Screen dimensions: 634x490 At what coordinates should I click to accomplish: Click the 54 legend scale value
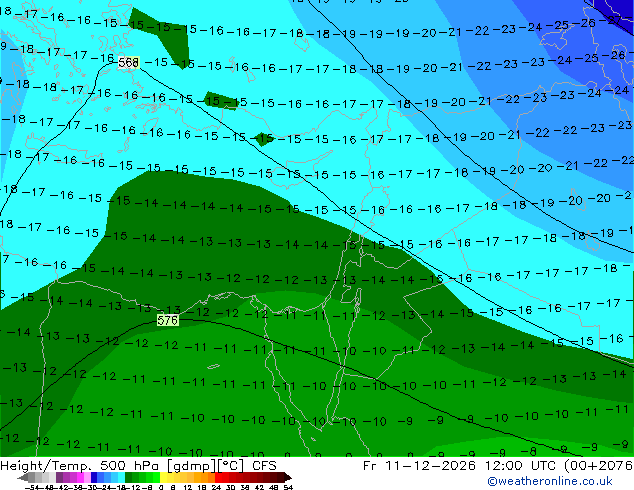tap(288, 487)
